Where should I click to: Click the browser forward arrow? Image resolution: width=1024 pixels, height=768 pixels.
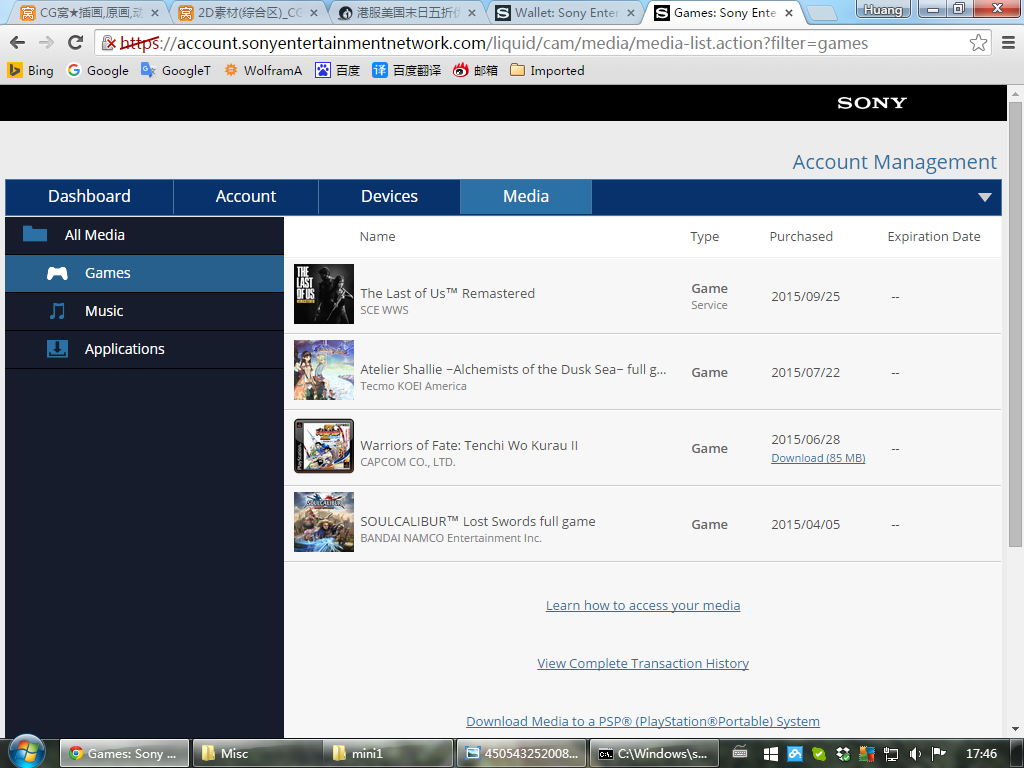coord(46,43)
